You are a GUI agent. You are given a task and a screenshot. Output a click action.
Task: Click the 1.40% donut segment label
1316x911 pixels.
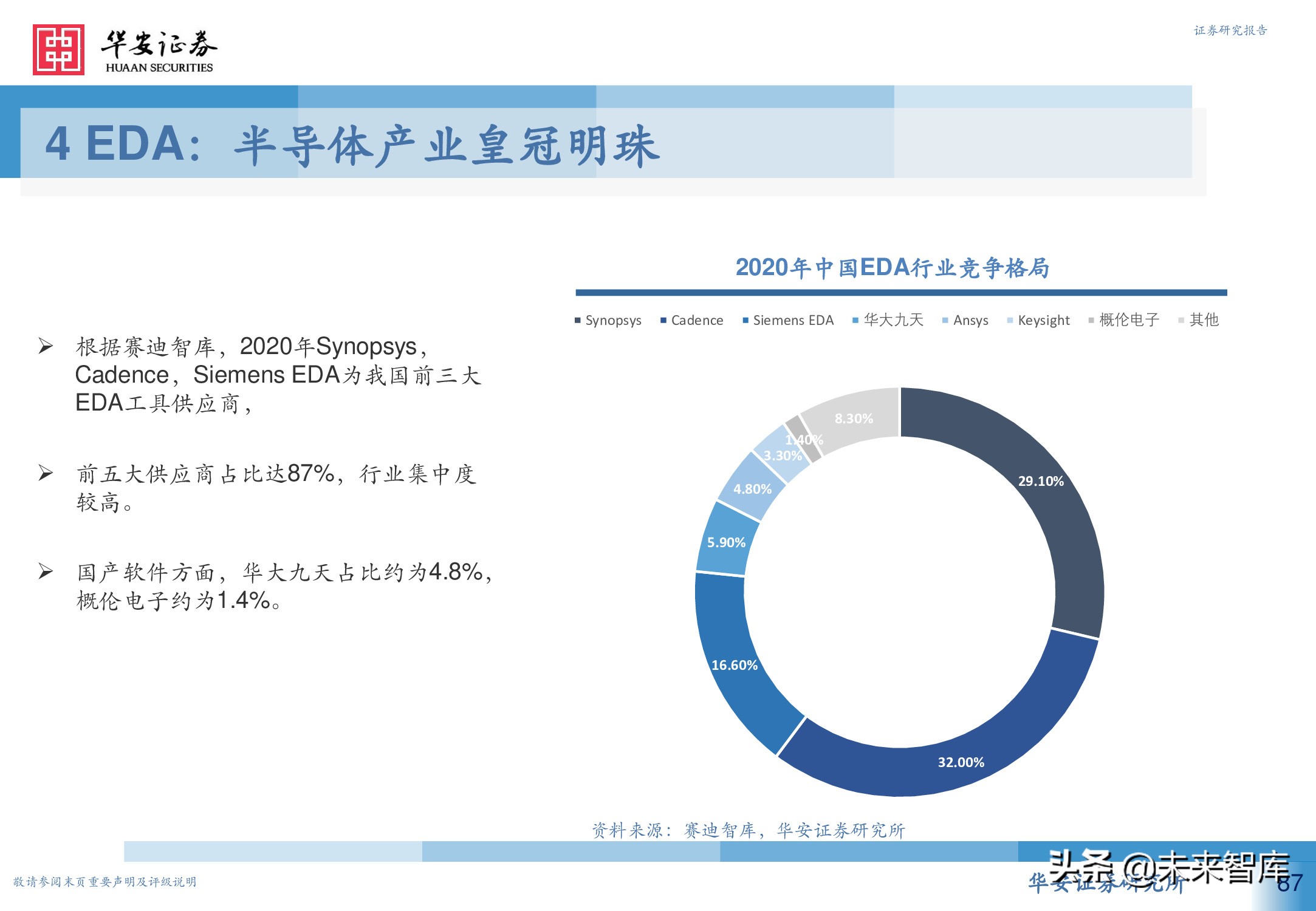tap(804, 440)
